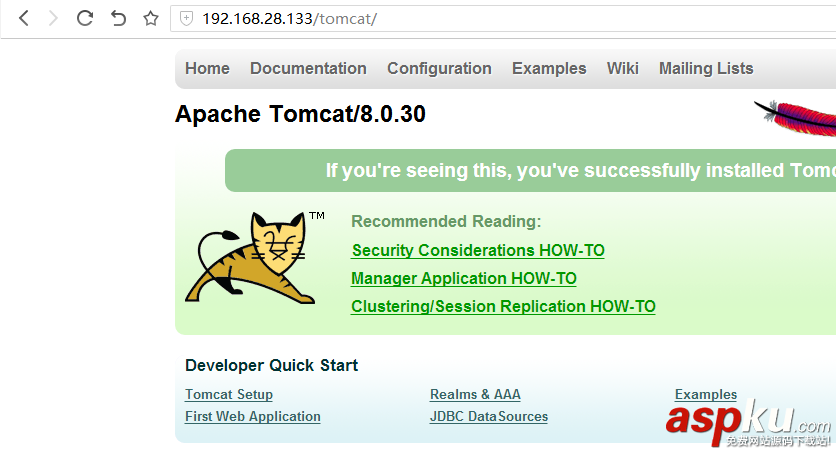Open Manager Application HOW-TO link
Screen dimensions: 836x453
pos(464,278)
